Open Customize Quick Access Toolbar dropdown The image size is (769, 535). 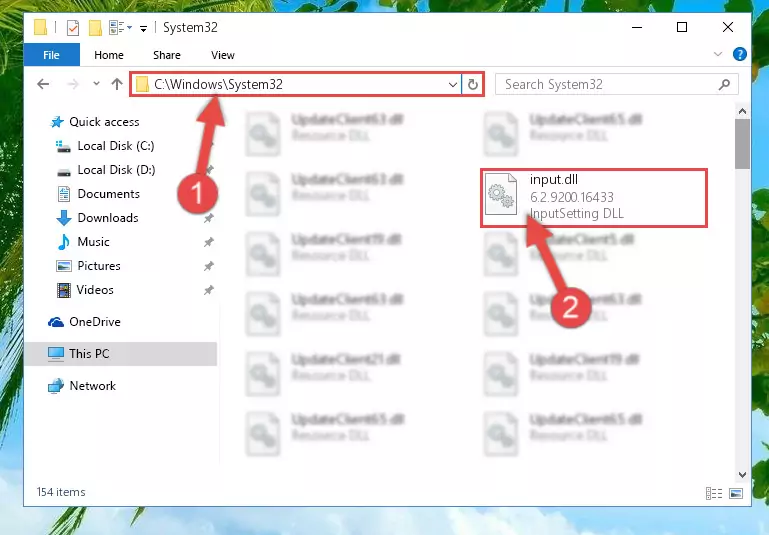click(143, 28)
